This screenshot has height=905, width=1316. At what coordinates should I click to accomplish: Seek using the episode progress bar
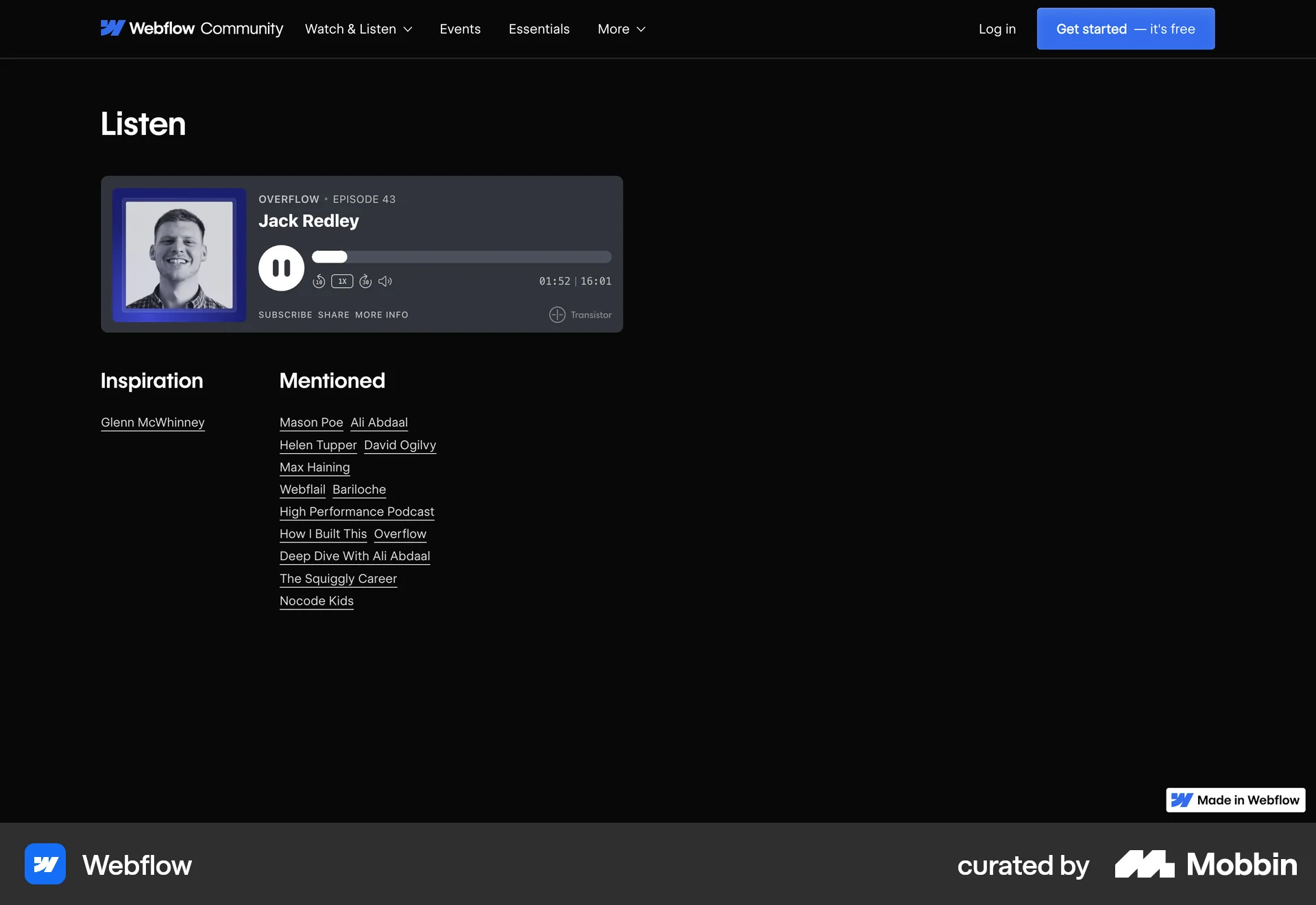tap(462, 256)
